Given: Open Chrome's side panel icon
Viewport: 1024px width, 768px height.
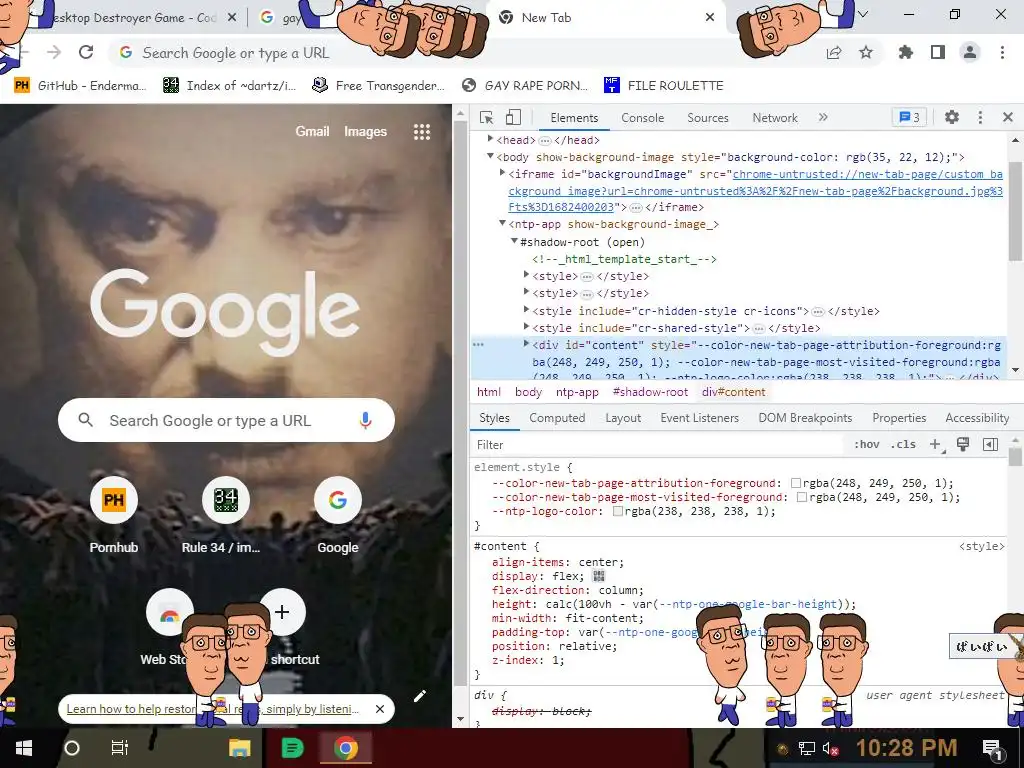Looking at the screenshot, I should tap(938, 52).
